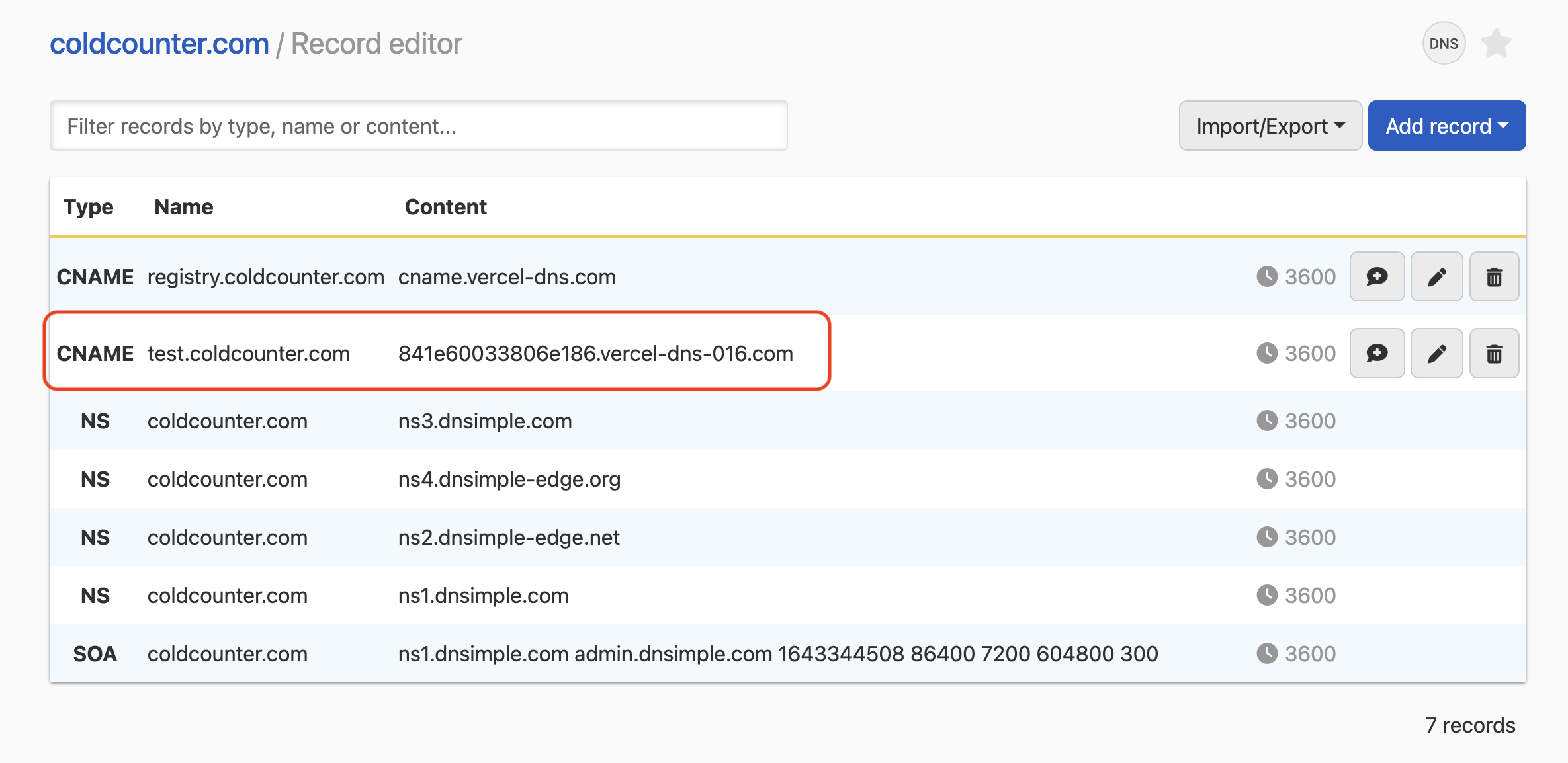Click the star favorite icon
The width and height of the screenshot is (1568, 763).
pyautogui.click(x=1496, y=44)
